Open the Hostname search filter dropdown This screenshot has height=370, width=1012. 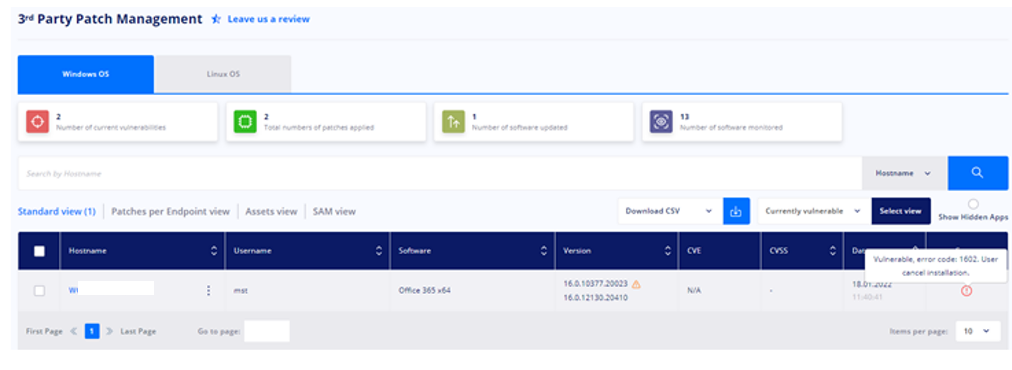tap(904, 173)
